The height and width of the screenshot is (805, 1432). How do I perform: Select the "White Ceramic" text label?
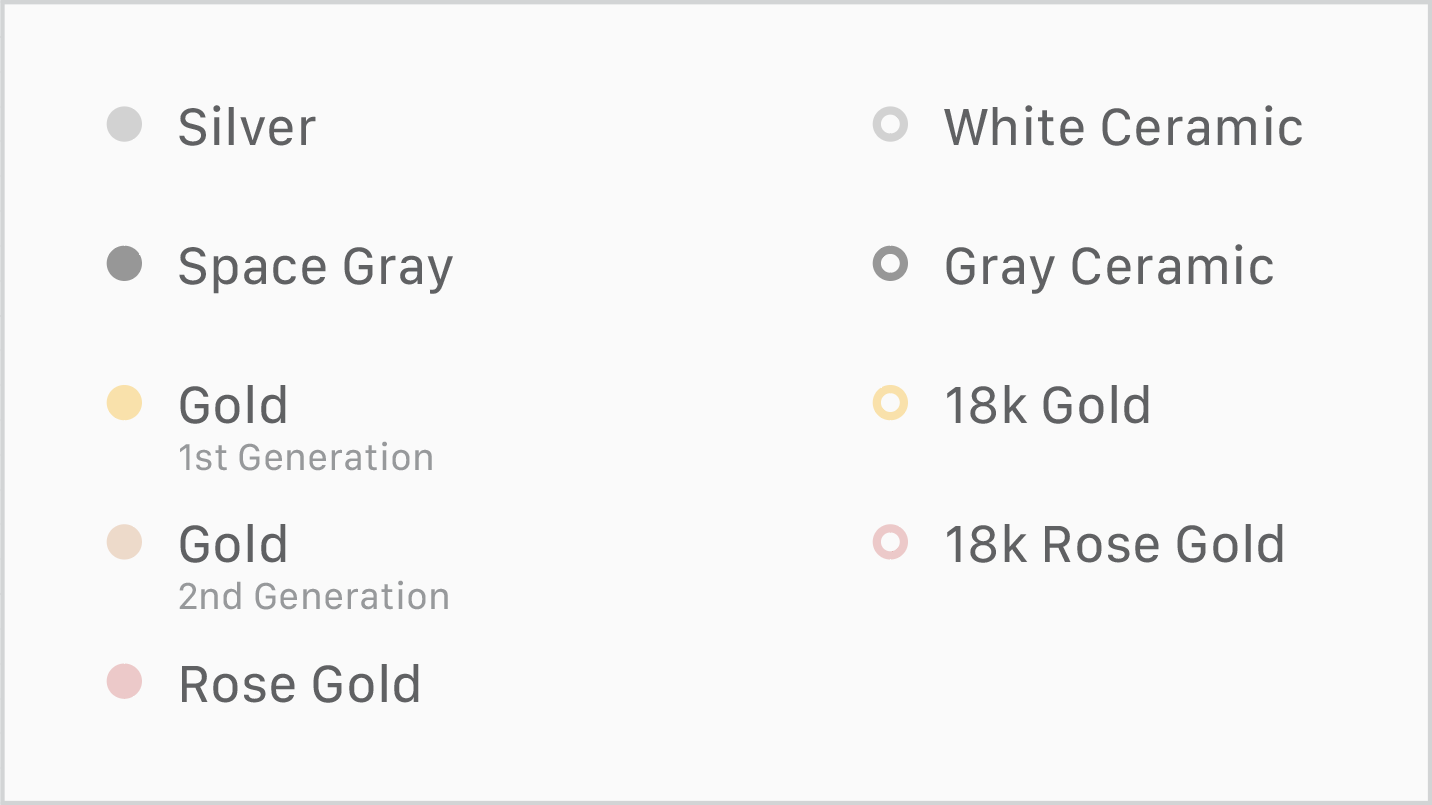coord(1123,127)
